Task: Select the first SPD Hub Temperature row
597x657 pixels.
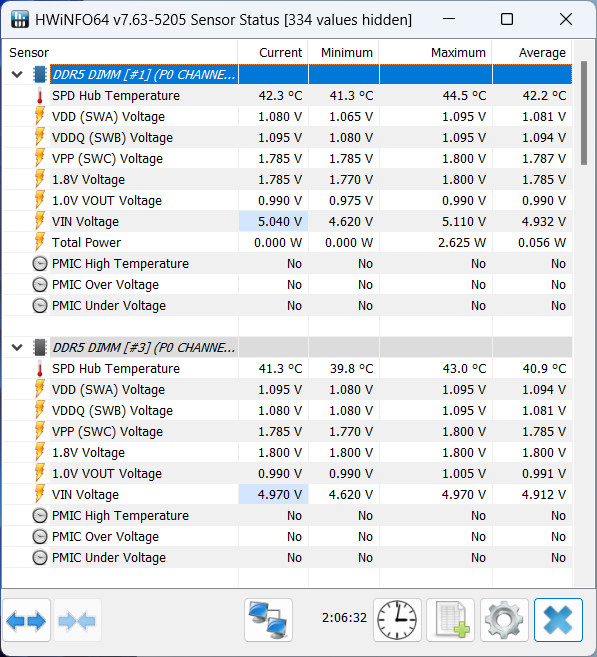Action: [x=287, y=96]
